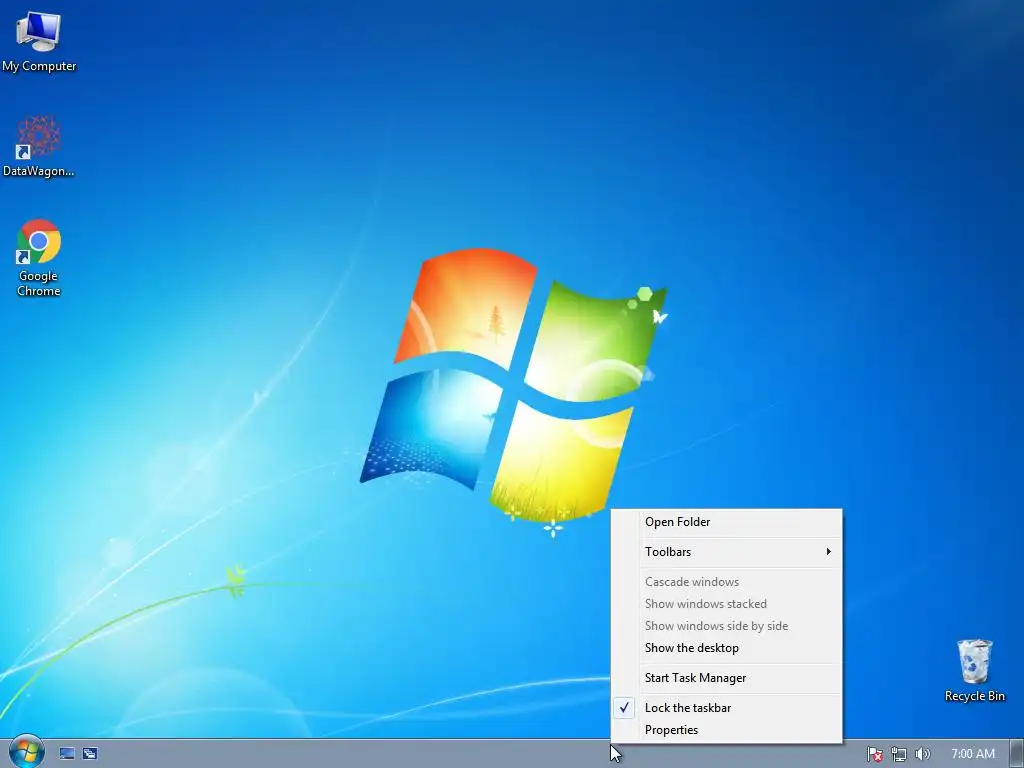Image resolution: width=1024 pixels, height=768 pixels.
Task: Open the network tray icon
Action: click(x=899, y=754)
